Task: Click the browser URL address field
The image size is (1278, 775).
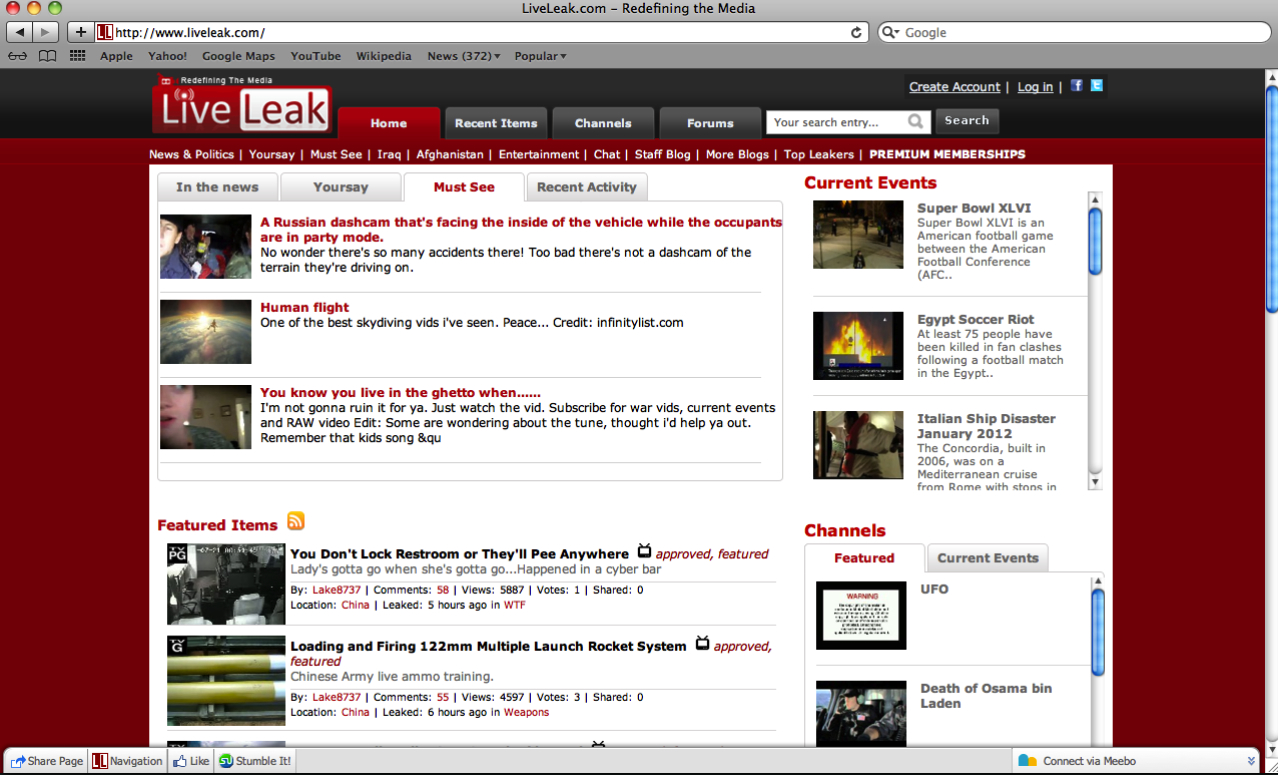Action: pyautogui.click(x=480, y=32)
